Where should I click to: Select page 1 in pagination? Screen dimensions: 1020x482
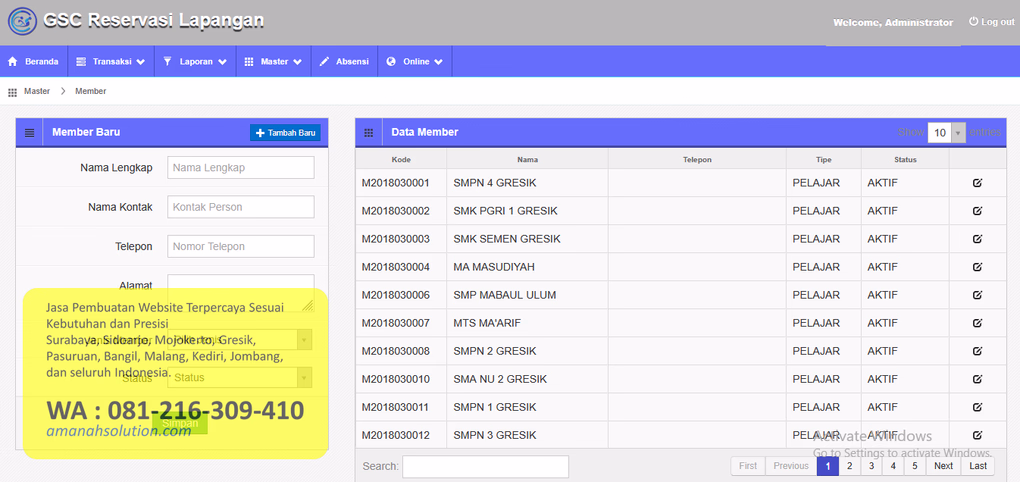(827, 466)
